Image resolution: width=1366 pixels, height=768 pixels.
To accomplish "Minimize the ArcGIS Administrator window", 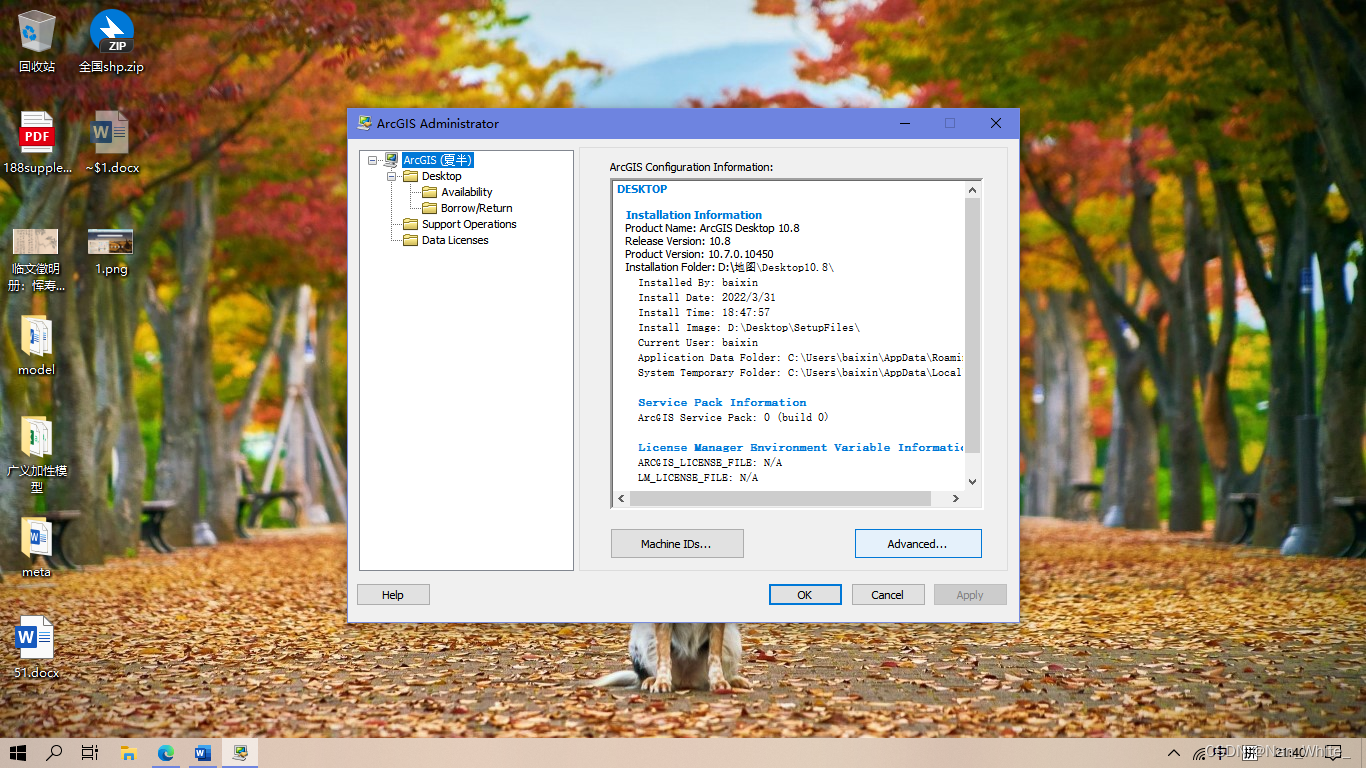I will point(904,123).
